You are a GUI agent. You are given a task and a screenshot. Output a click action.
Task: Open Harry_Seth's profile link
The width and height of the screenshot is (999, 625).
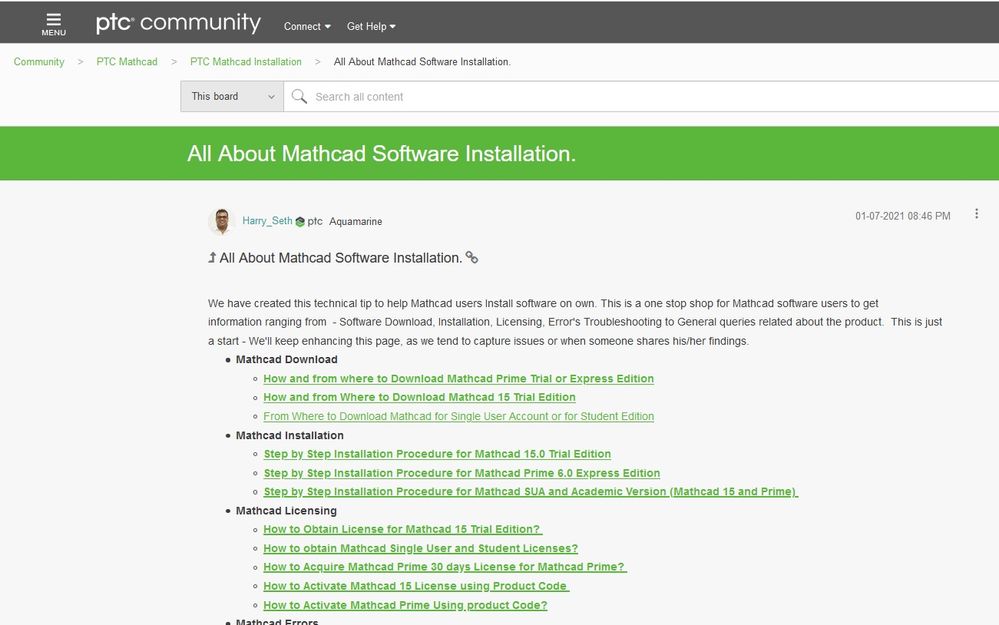point(267,221)
